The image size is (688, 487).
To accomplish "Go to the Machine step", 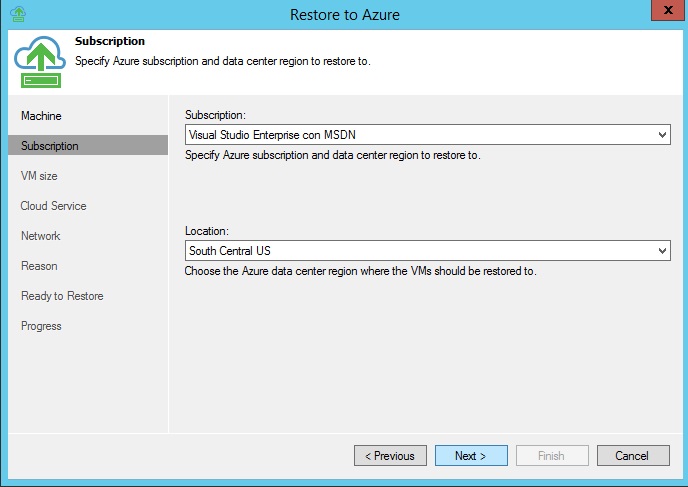I will 41,116.
